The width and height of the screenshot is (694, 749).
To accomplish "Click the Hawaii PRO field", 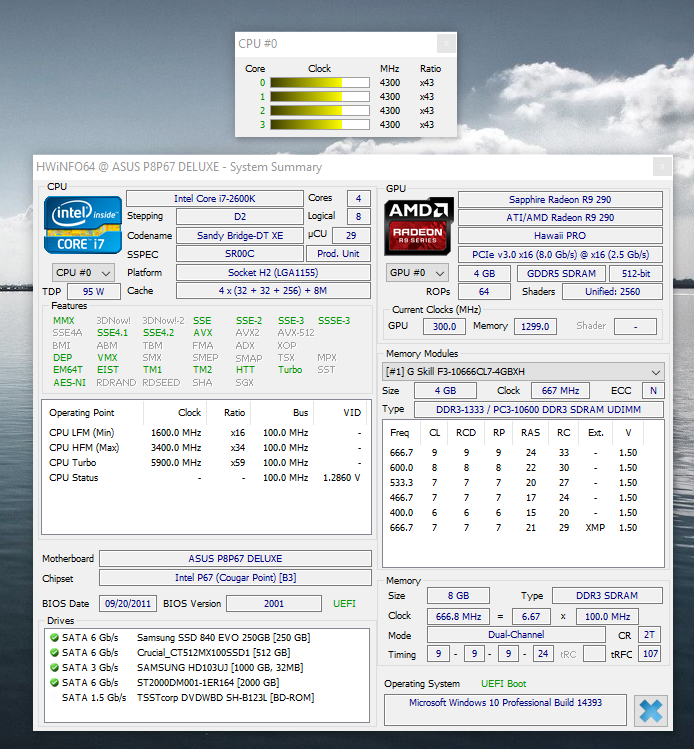I will [560, 235].
